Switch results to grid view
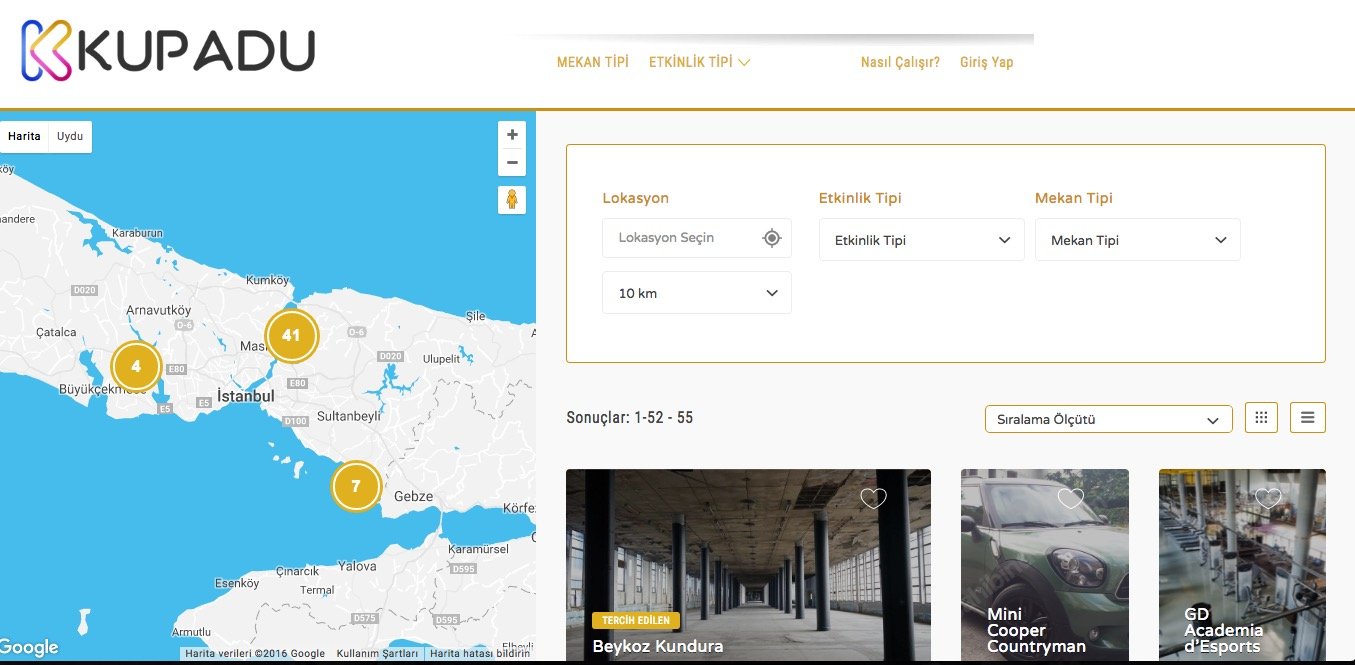The height and width of the screenshot is (665, 1355). click(x=1261, y=418)
